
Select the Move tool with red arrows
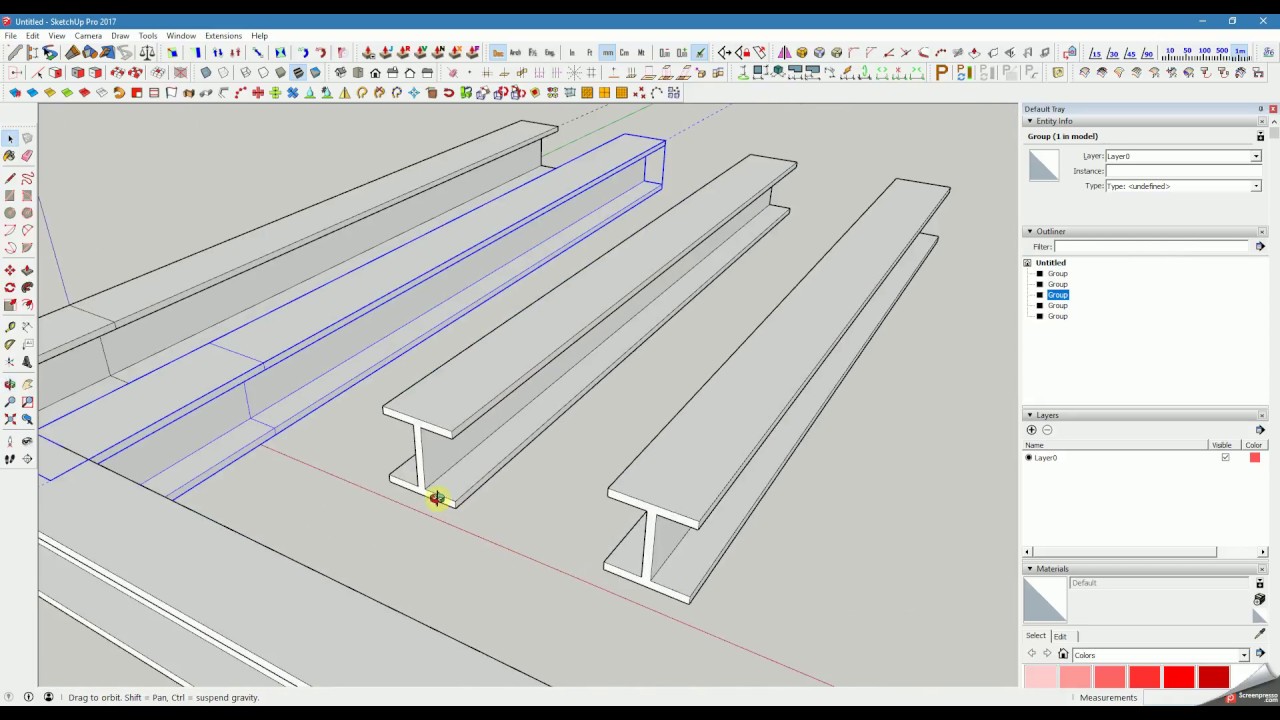[x=10, y=270]
